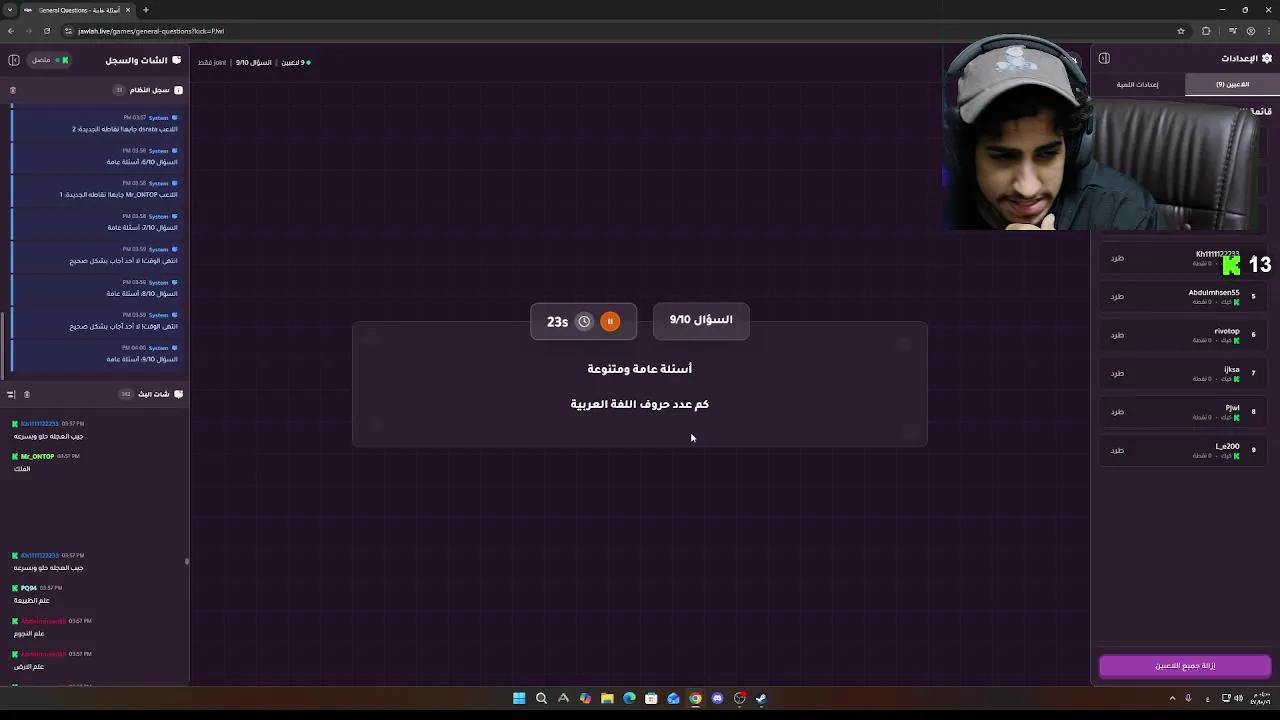This screenshot has height=720, width=1280.
Task: Open Google Chrome from the taskbar
Action: (x=695, y=698)
